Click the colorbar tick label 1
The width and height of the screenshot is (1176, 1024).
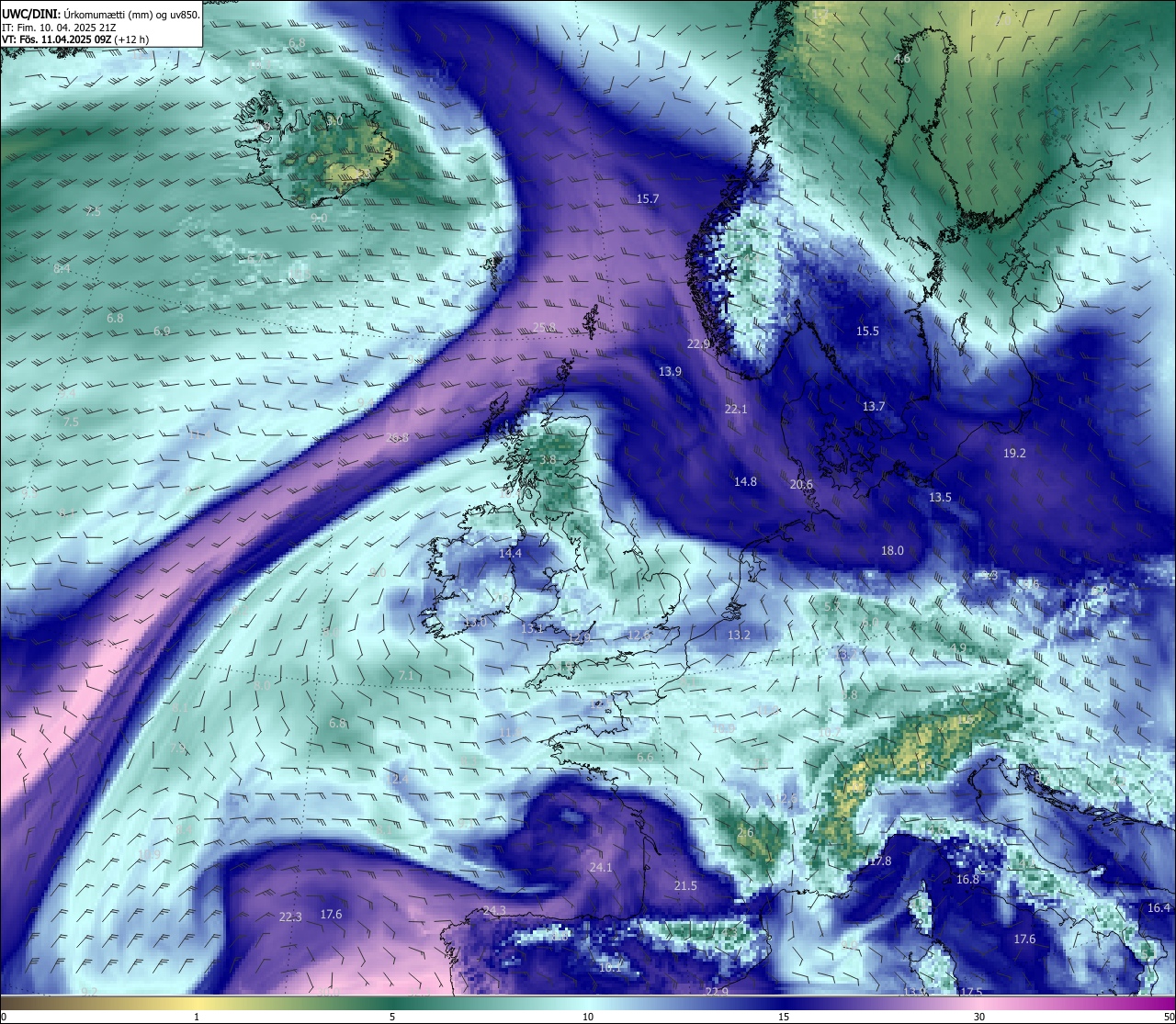click(x=197, y=1017)
